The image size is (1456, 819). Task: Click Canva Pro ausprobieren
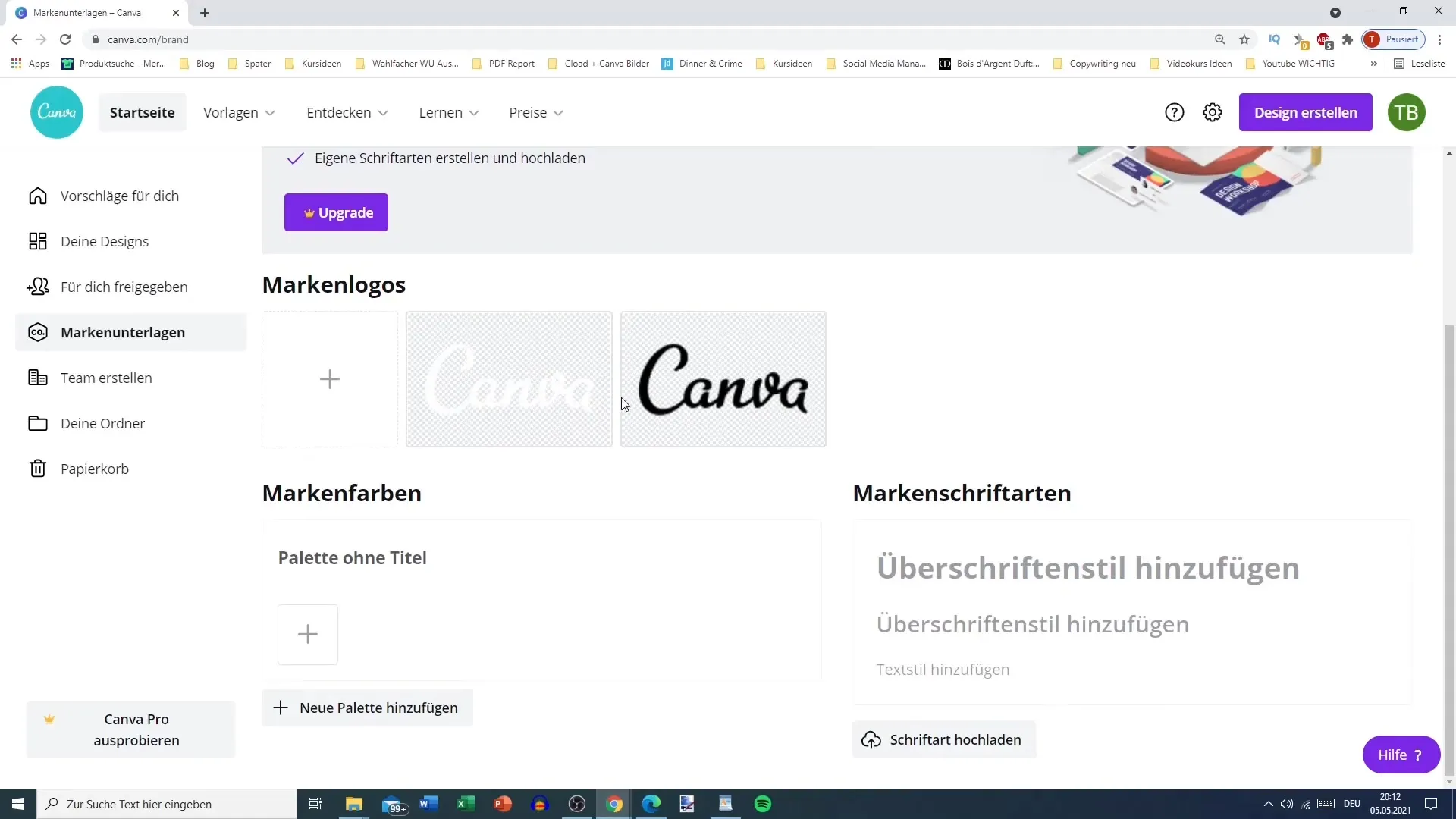(x=131, y=730)
